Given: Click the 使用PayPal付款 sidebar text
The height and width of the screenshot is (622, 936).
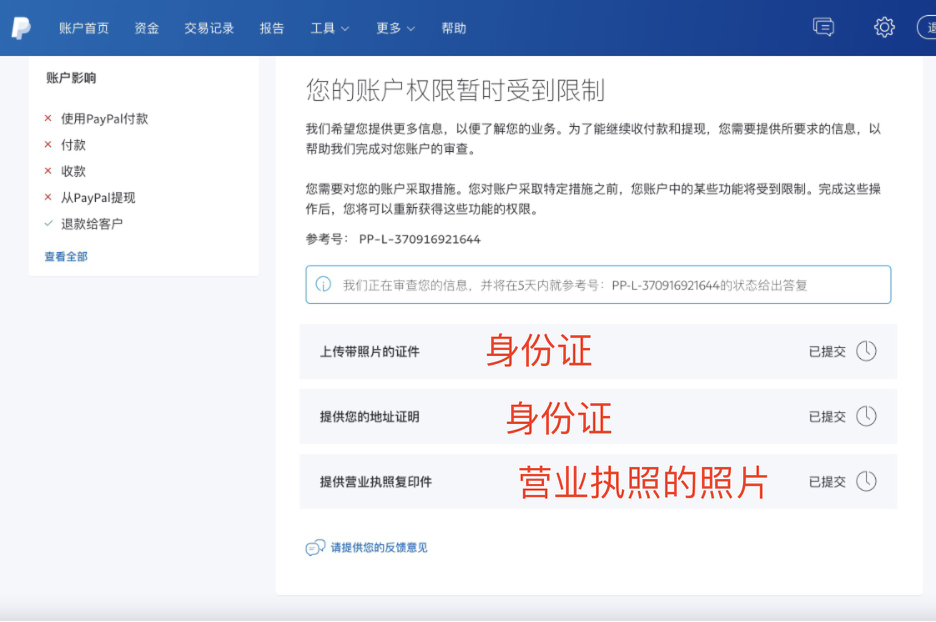Looking at the screenshot, I should pyautogui.click(x=104, y=119).
